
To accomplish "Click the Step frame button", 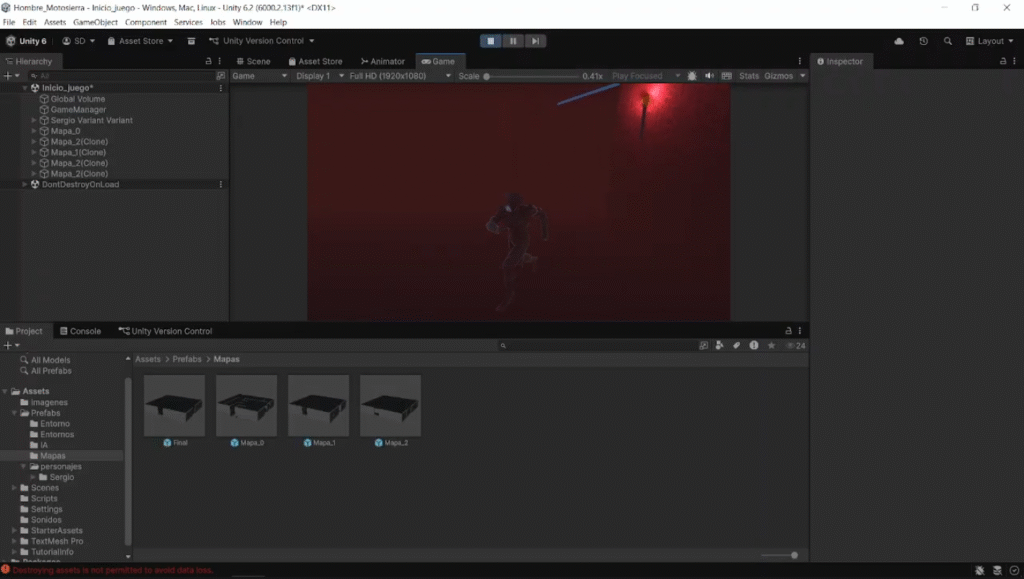I will click(536, 41).
